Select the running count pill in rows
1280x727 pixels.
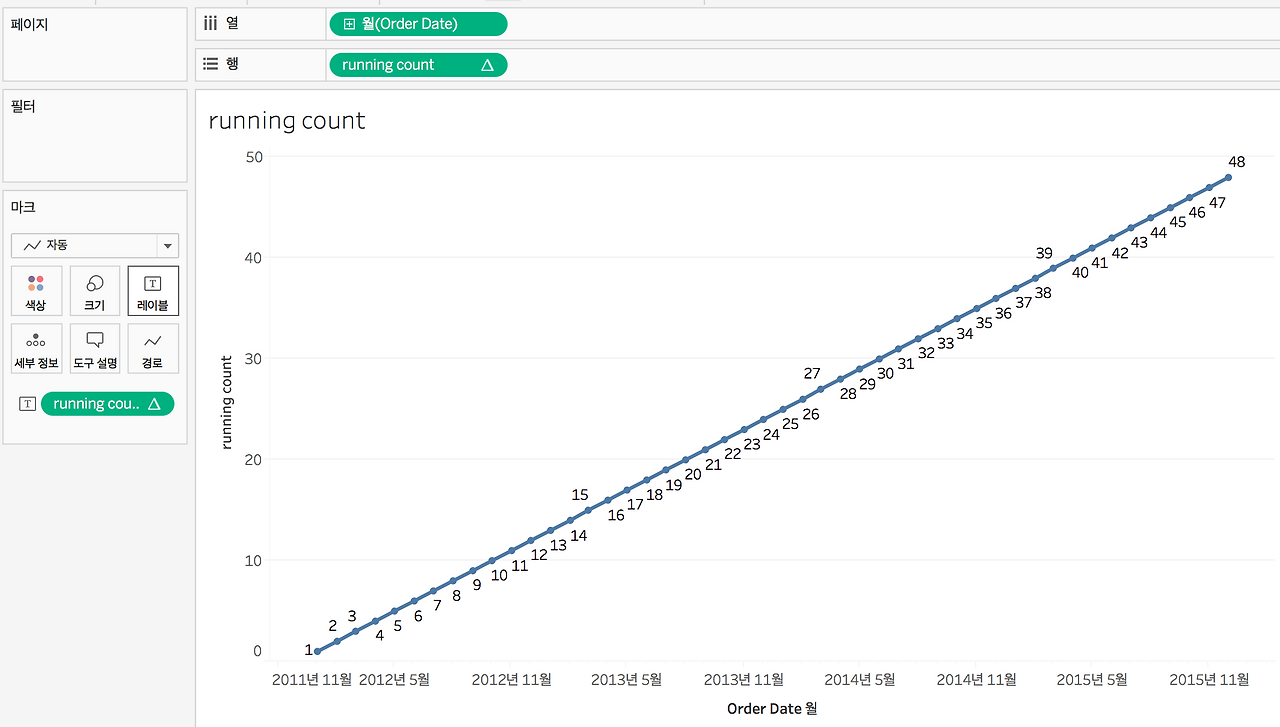tap(418, 65)
